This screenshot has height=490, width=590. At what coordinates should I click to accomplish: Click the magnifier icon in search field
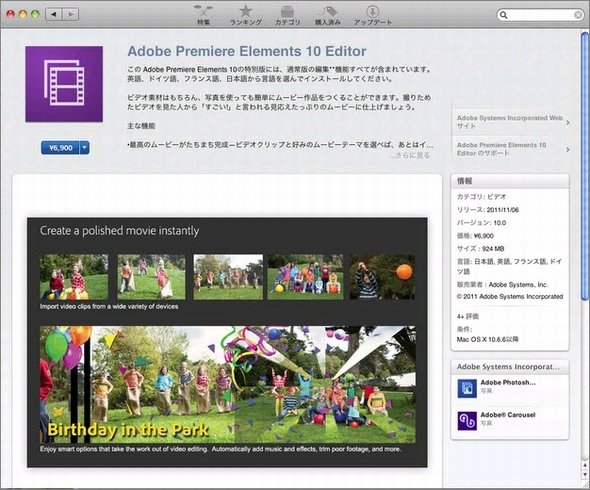[503, 15]
